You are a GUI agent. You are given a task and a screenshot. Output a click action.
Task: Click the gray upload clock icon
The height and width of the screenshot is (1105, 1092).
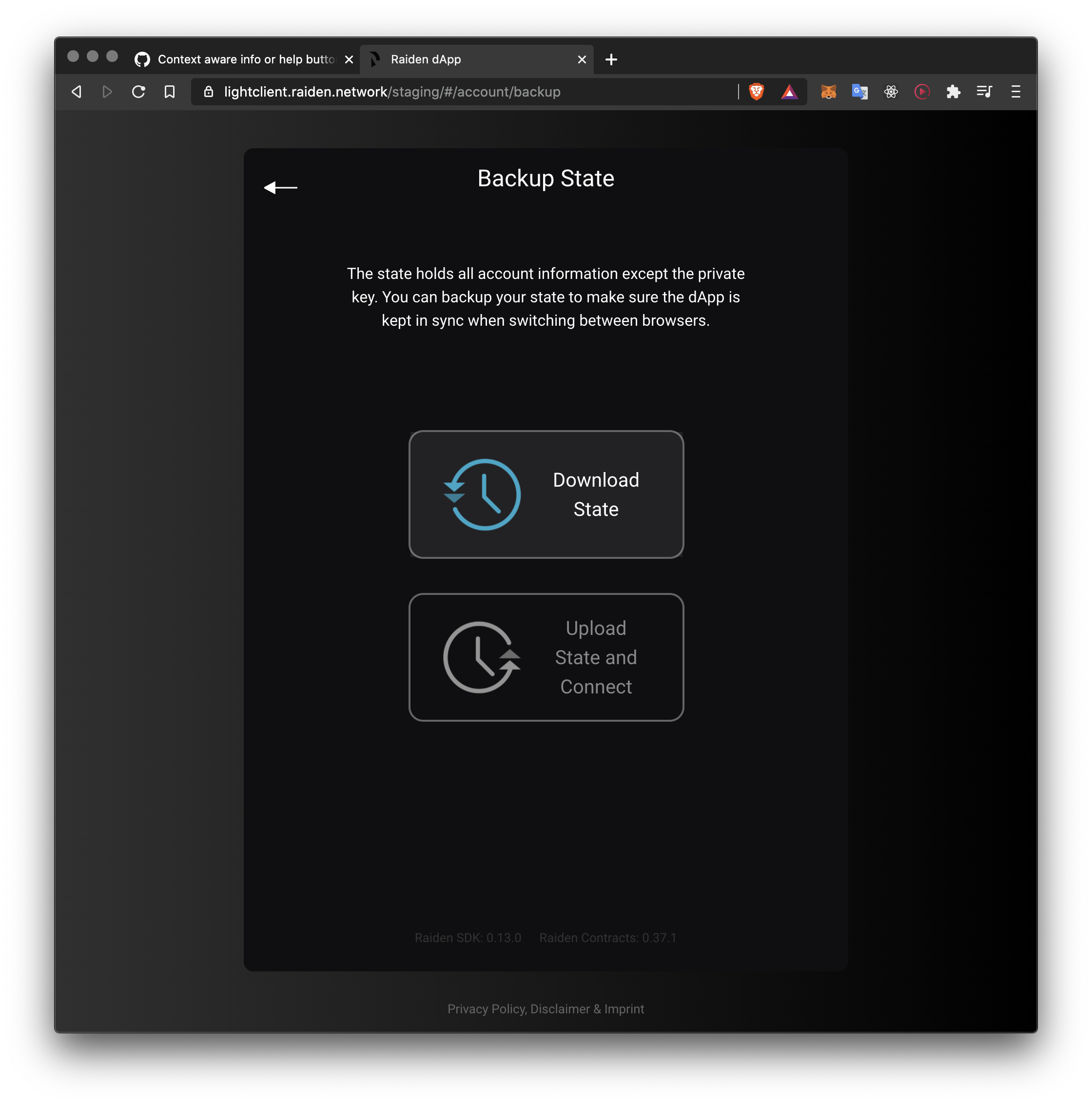pyautogui.click(x=482, y=657)
